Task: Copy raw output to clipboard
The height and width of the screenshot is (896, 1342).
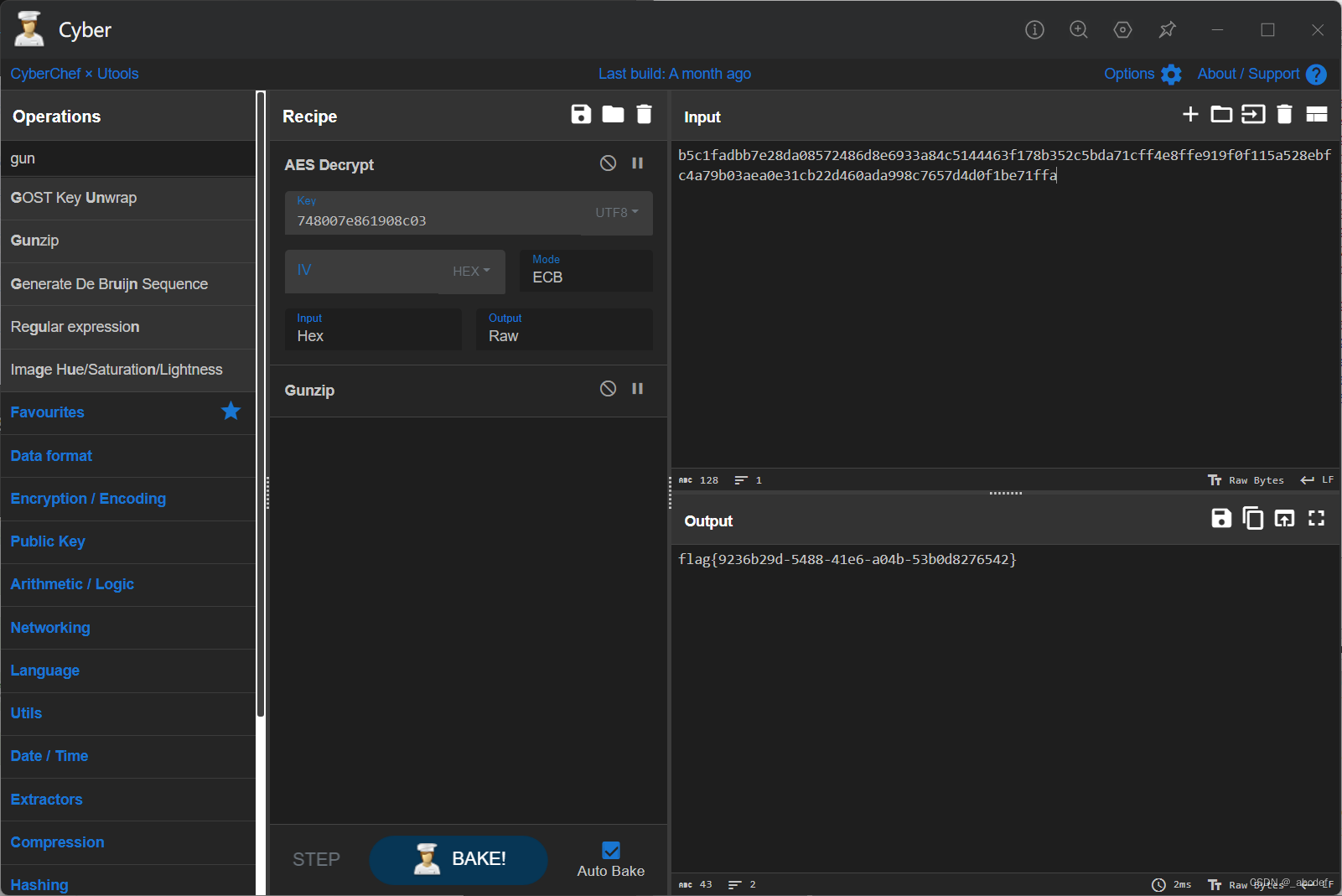Action: [x=1252, y=519]
